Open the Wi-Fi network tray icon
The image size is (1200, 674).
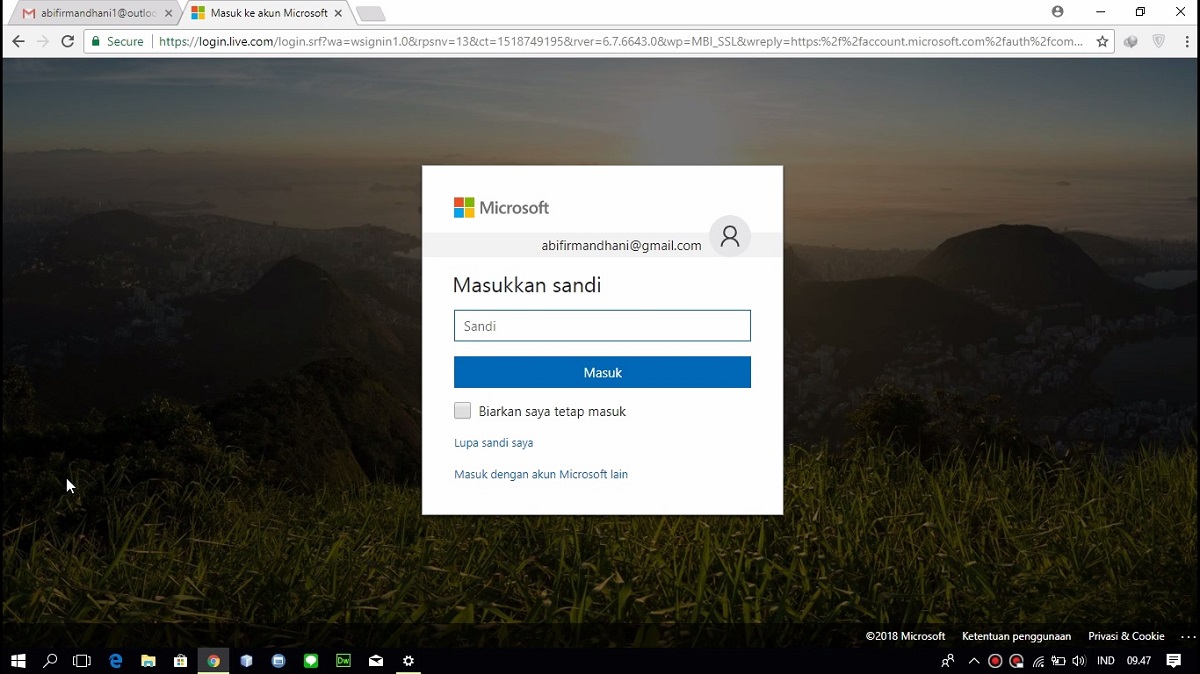click(x=1038, y=661)
